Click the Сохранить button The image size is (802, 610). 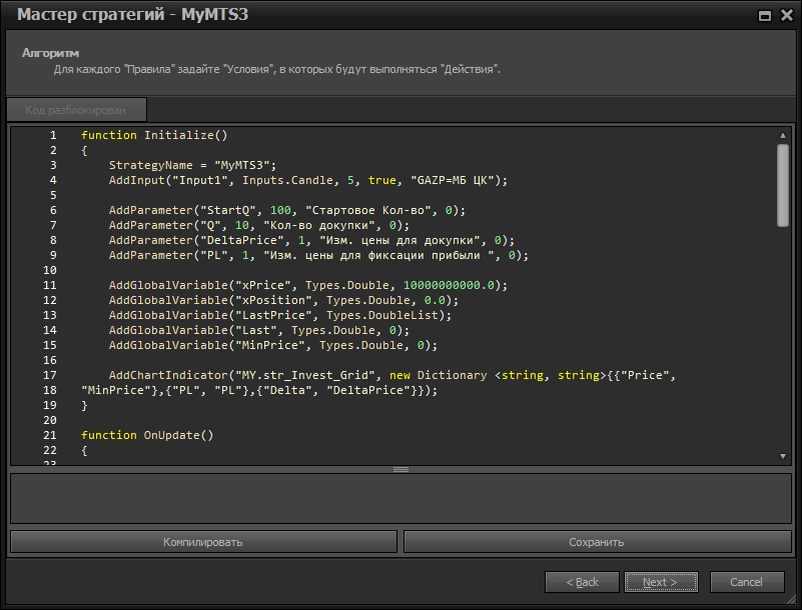(597, 542)
